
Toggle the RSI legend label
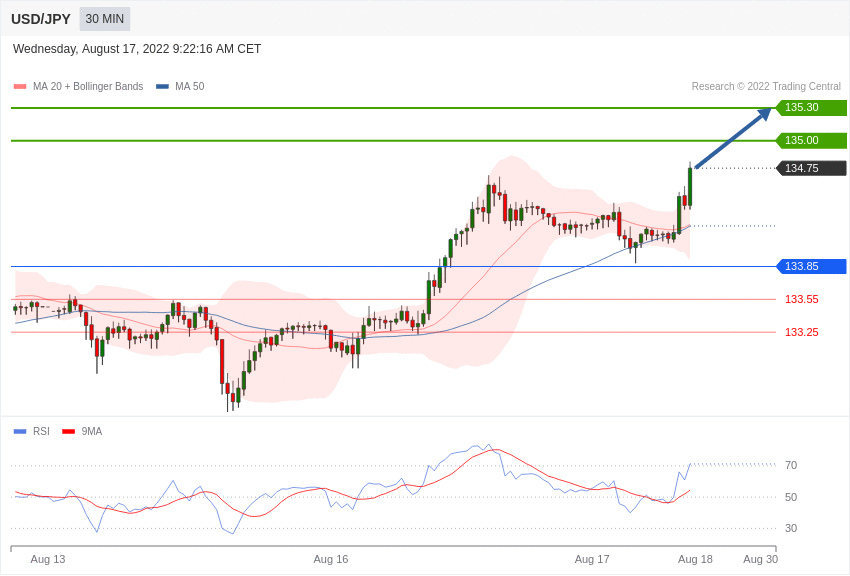[41, 432]
